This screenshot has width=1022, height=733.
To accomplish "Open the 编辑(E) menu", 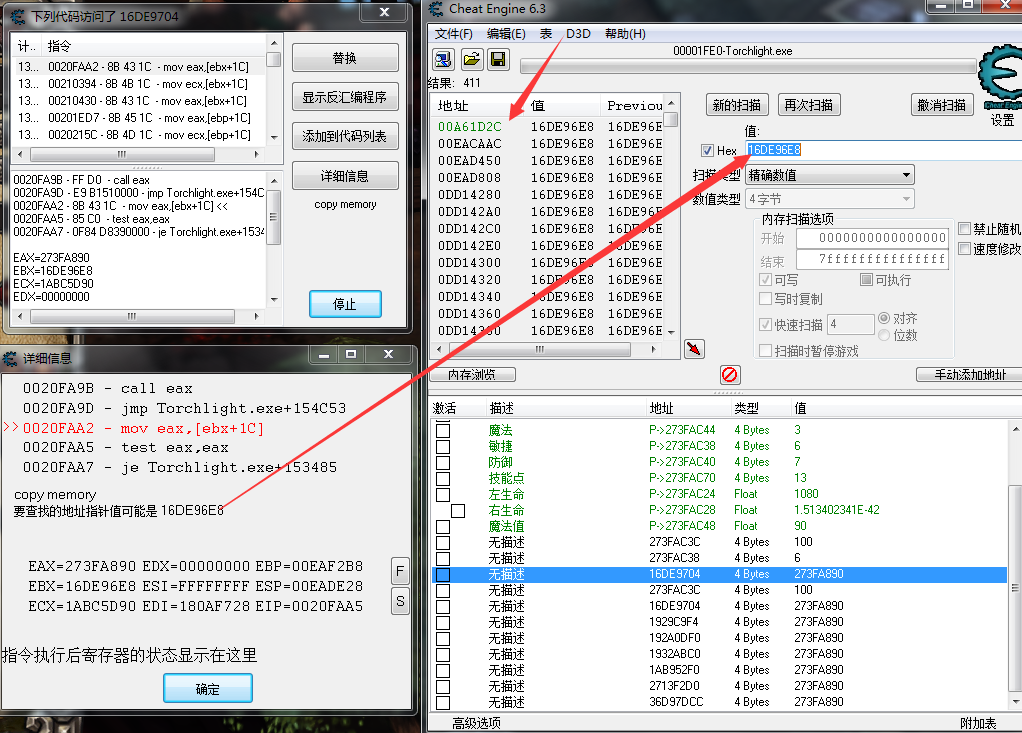I will pos(506,34).
